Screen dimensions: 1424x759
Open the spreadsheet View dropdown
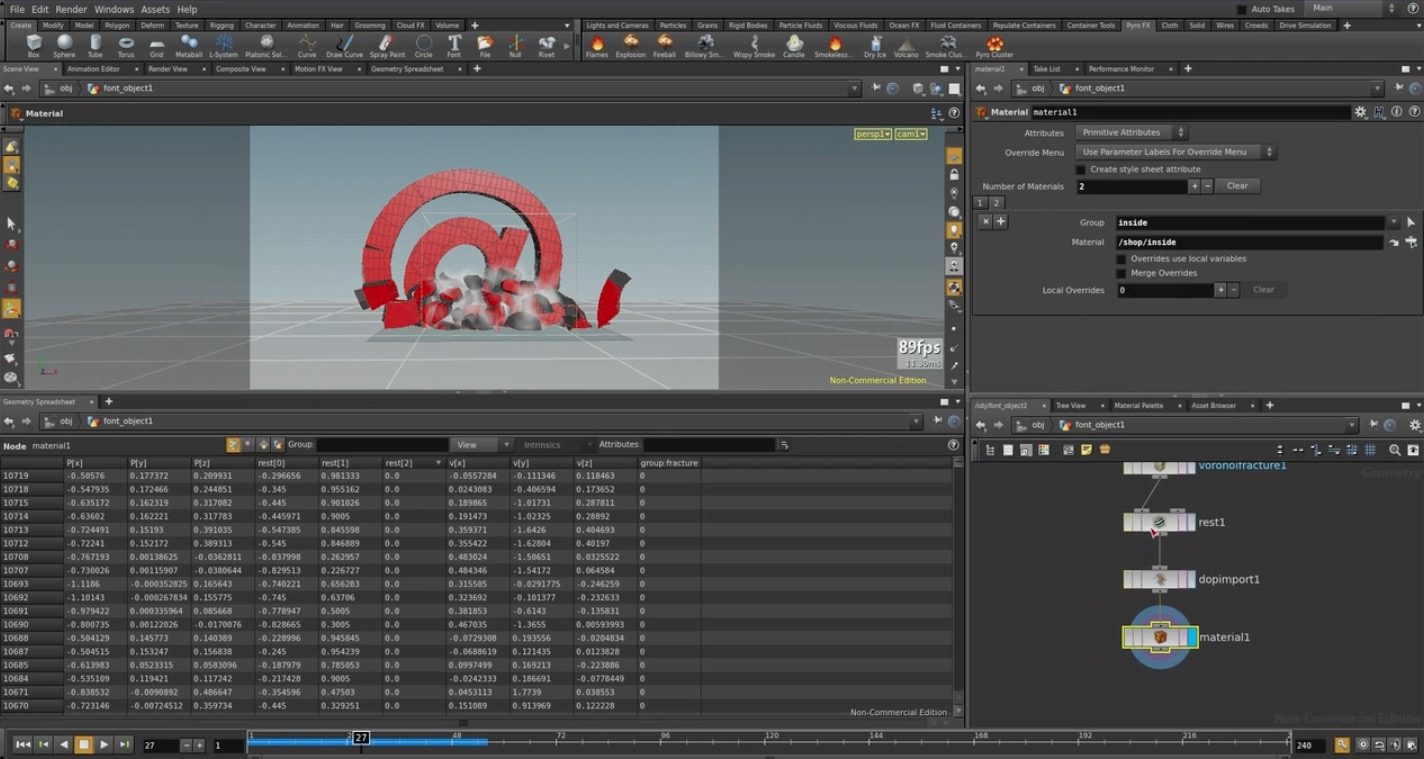click(x=481, y=445)
